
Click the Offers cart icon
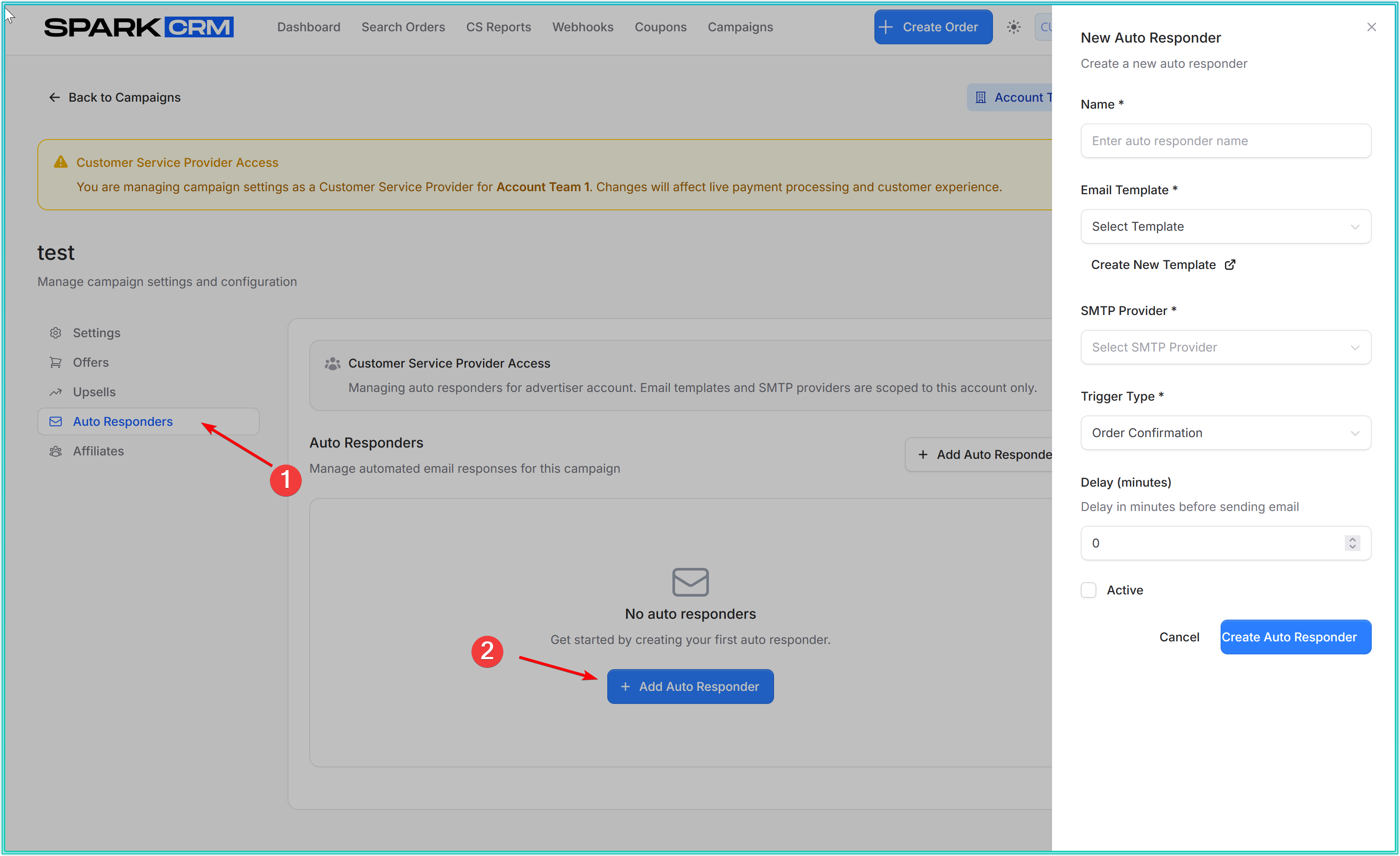(55, 363)
